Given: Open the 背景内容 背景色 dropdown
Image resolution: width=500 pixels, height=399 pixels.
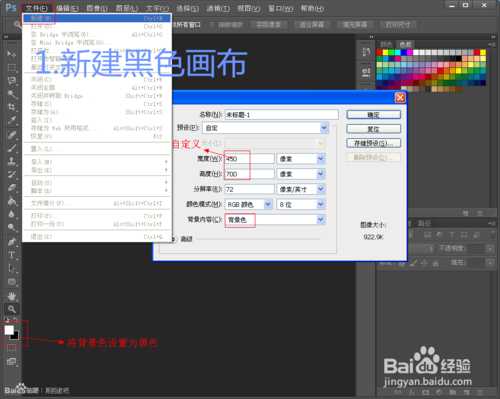Looking at the screenshot, I should 321,220.
